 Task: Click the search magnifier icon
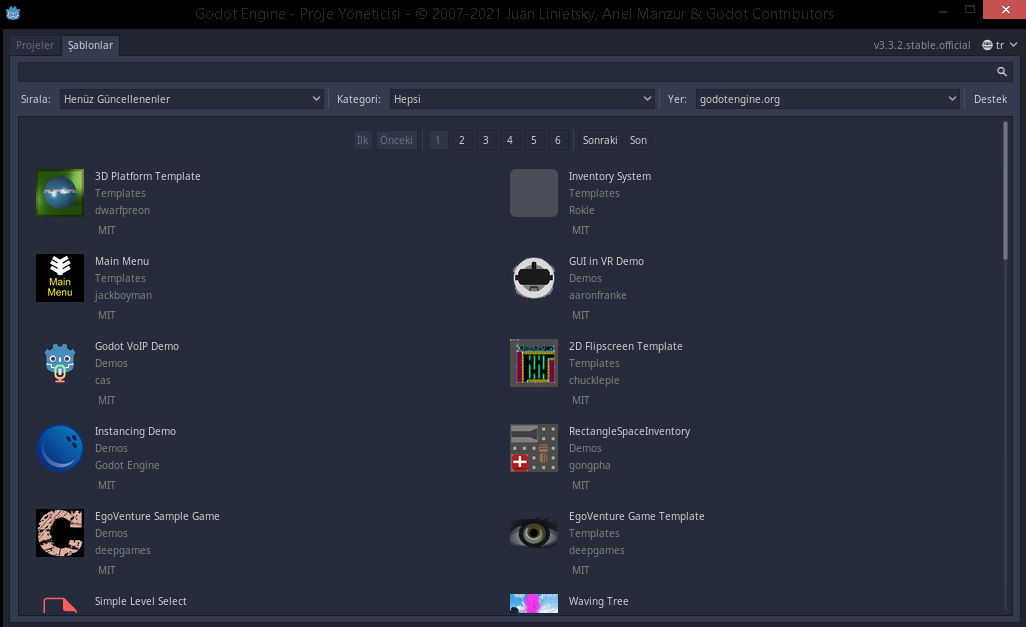click(1001, 72)
